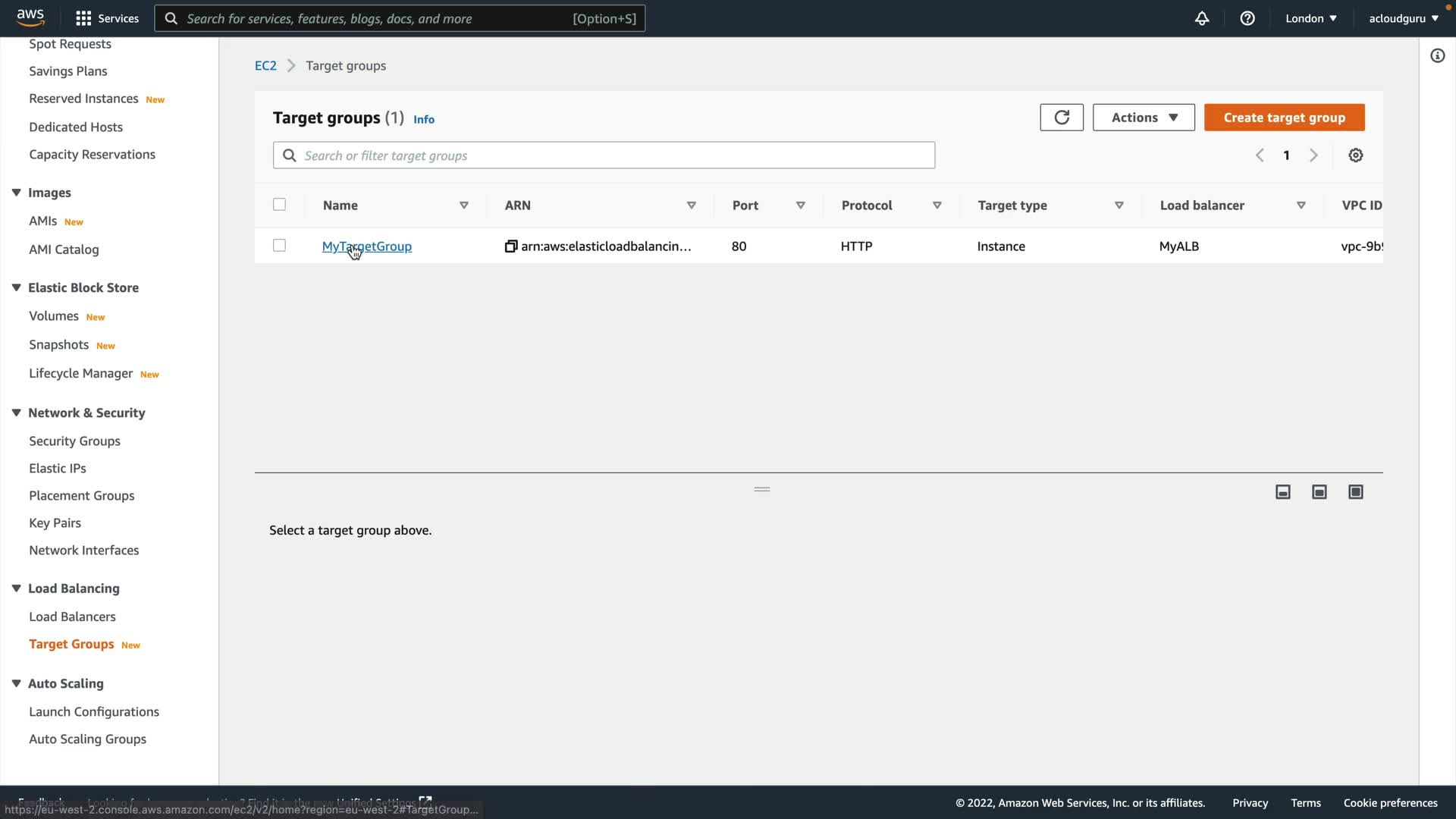This screenshot has width=1456, height=819.
Task: Click the target groups filter field
Action: 604,155
